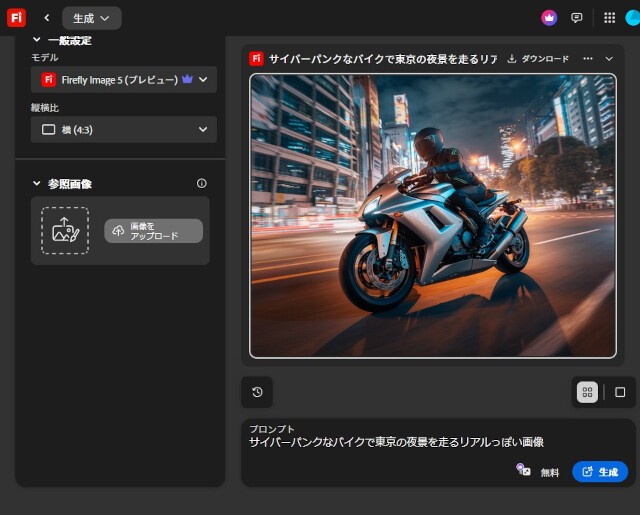
Task: Switch to single image view layout
Action: [620, 392]
